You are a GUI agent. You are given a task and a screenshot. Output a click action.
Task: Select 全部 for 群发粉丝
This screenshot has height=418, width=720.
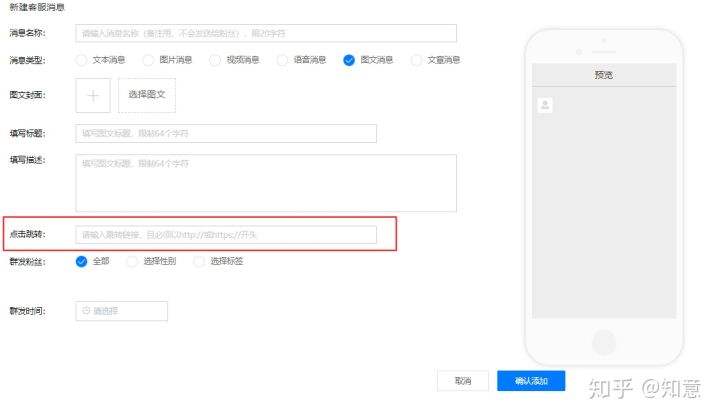pos(81,261)
